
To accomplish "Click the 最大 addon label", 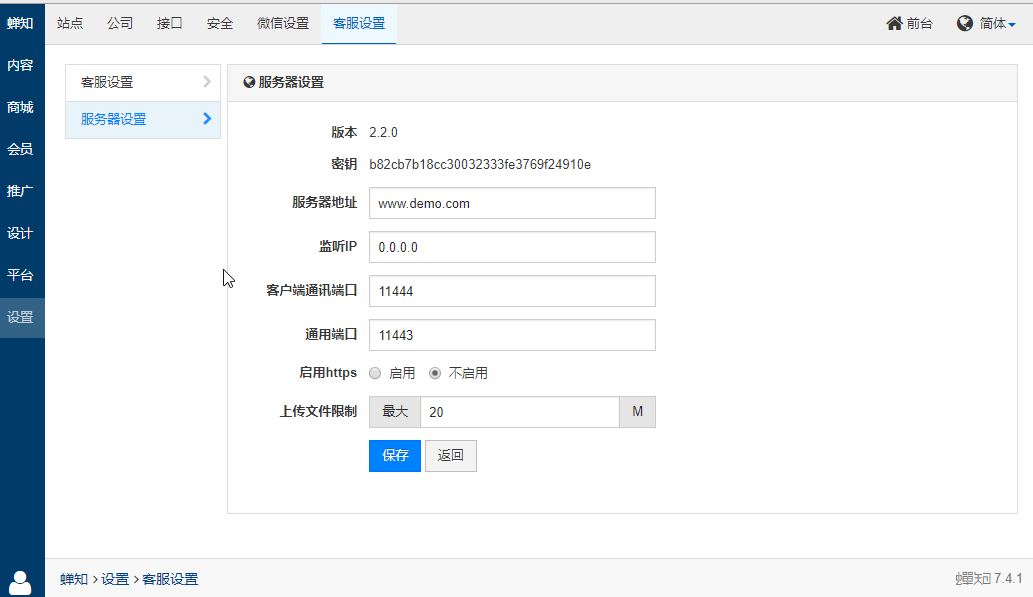I will point(395,412).
